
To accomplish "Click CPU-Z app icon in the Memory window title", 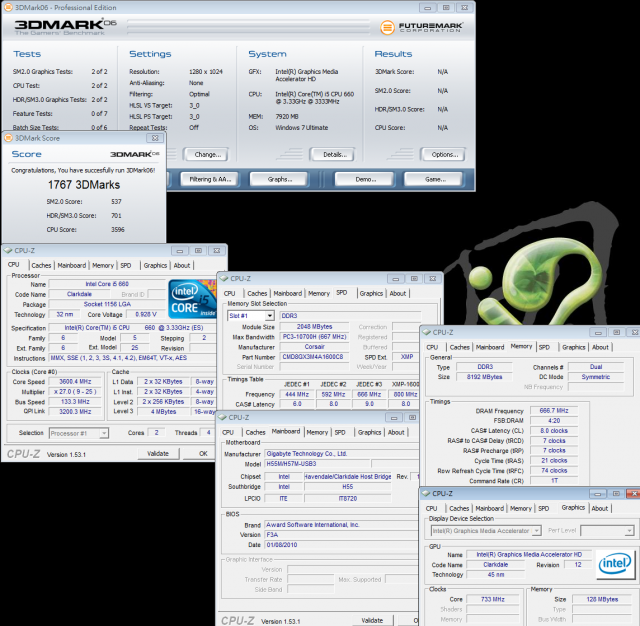I will (x=427, y=332).
